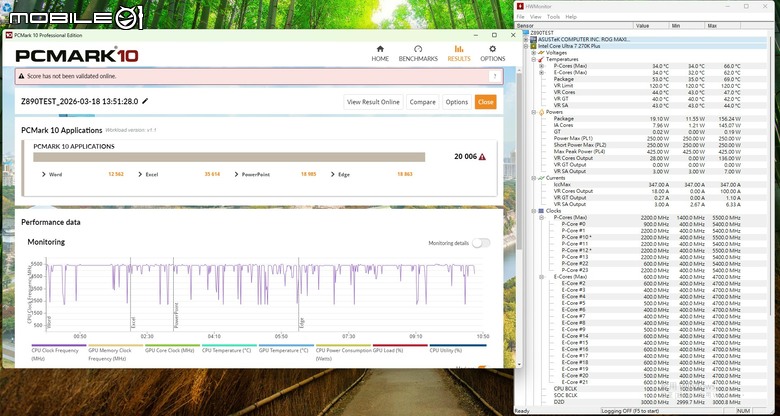Click View Result Online button
This screenshot has height=416, width=780.
(x=373, y=102)
